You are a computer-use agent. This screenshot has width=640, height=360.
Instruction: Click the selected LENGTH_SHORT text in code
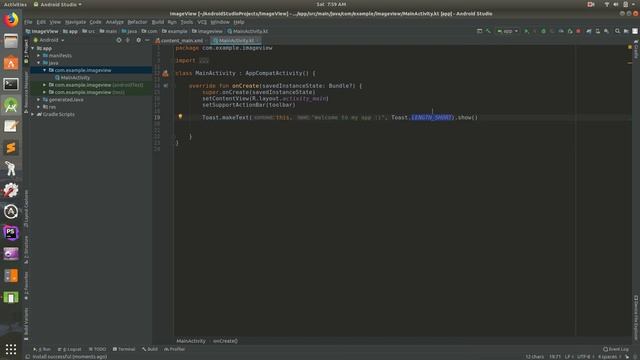click(431, 118)
